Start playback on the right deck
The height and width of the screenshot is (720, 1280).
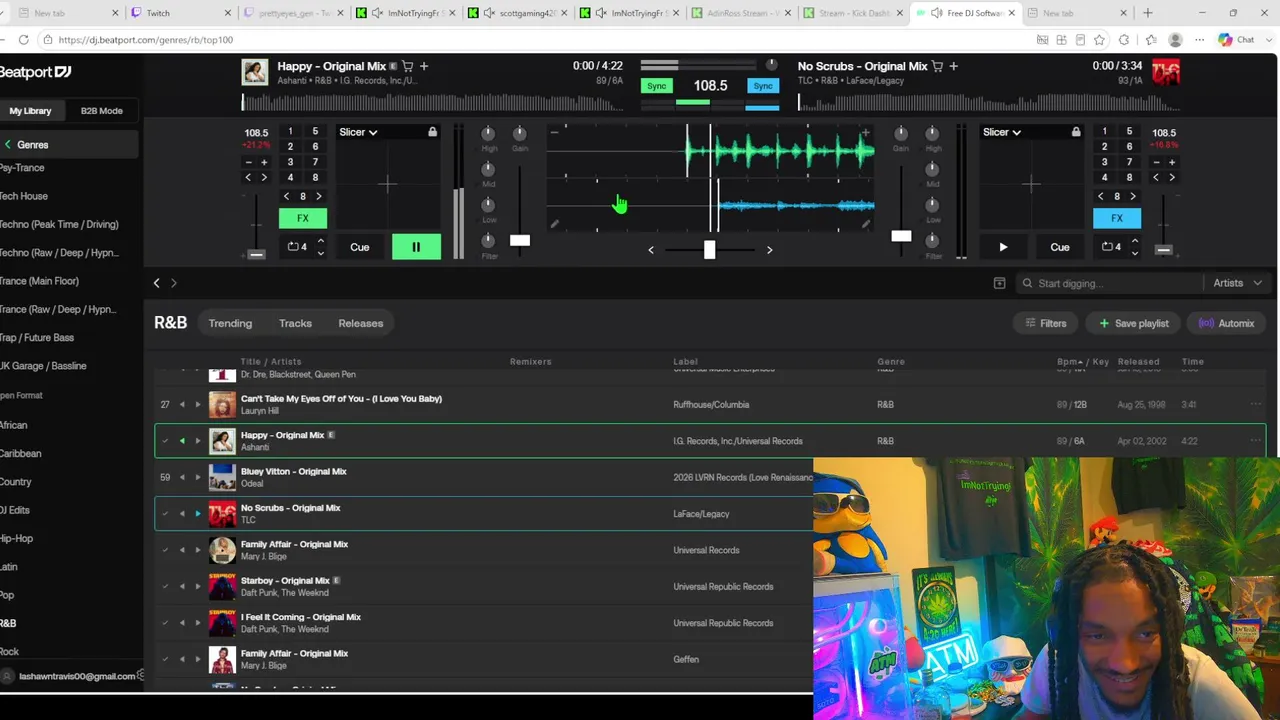coord(1003,247)
